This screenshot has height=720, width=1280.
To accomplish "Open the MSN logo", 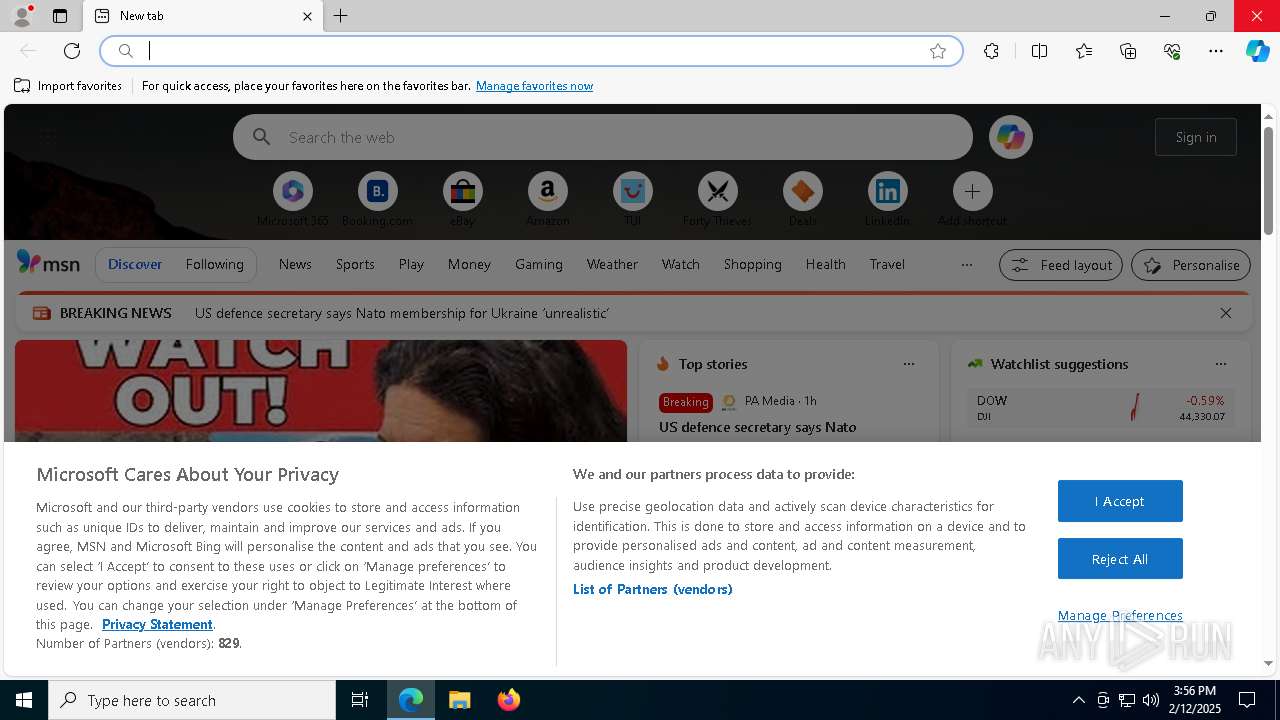I will pos(48,263).
